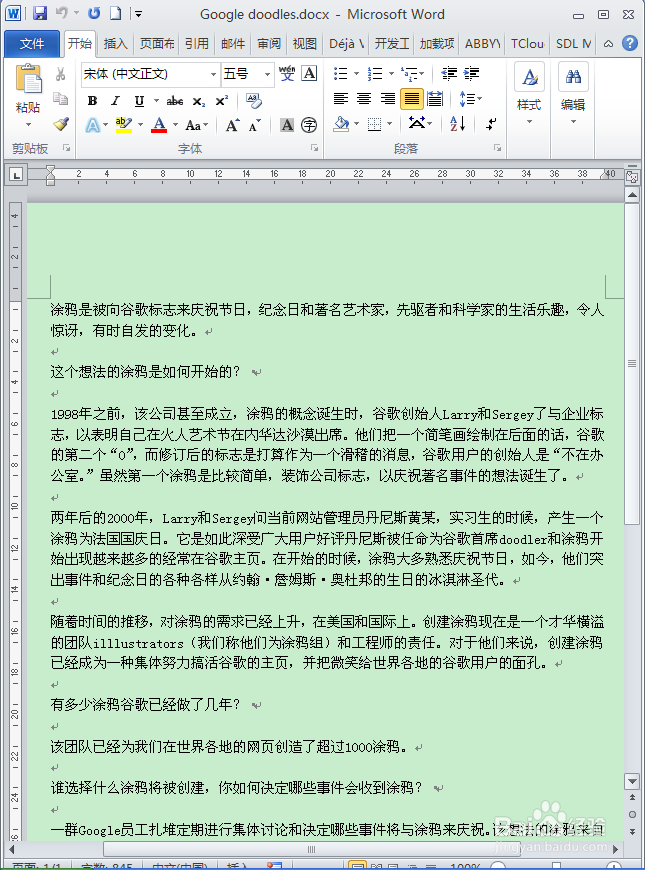
Task: Click the Undo arrow icon
Action: pyautogui.click(x=62, y=13)
